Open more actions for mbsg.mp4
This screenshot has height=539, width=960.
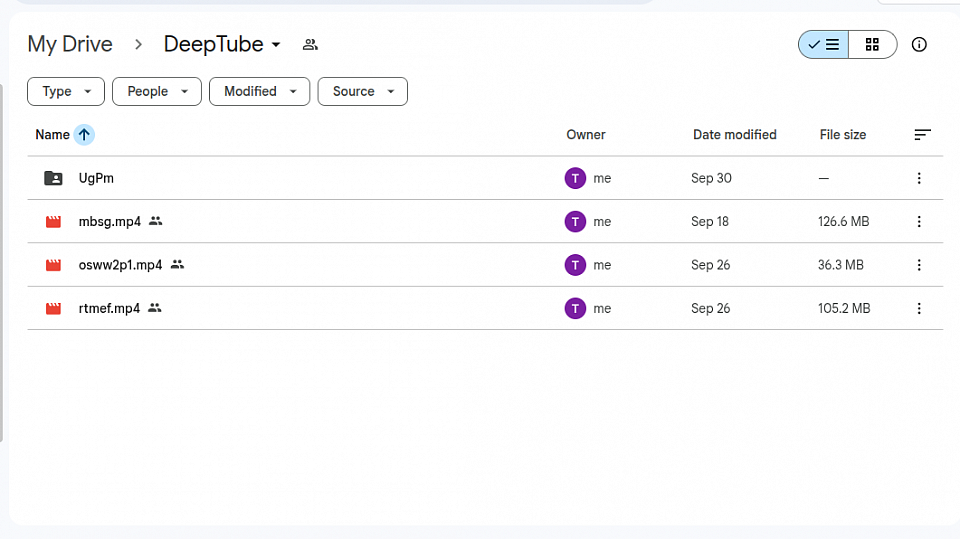919,222
